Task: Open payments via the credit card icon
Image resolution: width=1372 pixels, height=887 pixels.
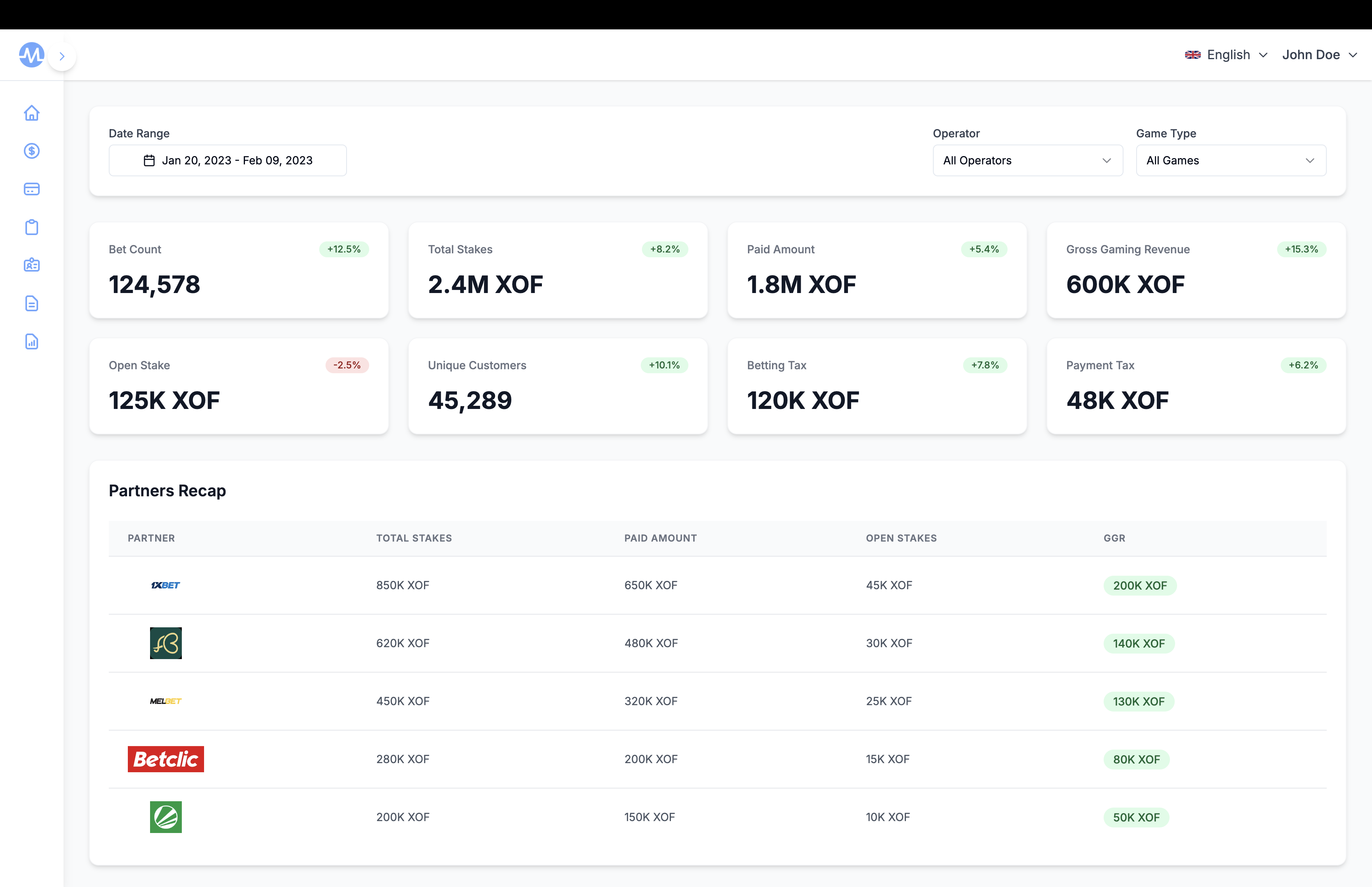Action: (32, 189)
